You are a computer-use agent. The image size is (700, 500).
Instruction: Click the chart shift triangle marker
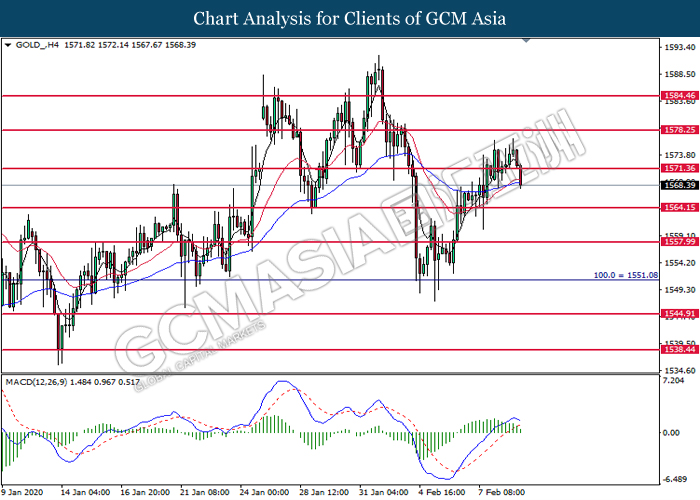(526, 40)
